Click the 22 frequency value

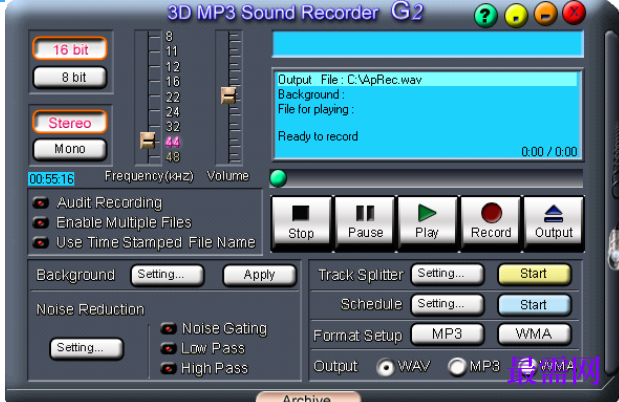(x=173, y=97)
